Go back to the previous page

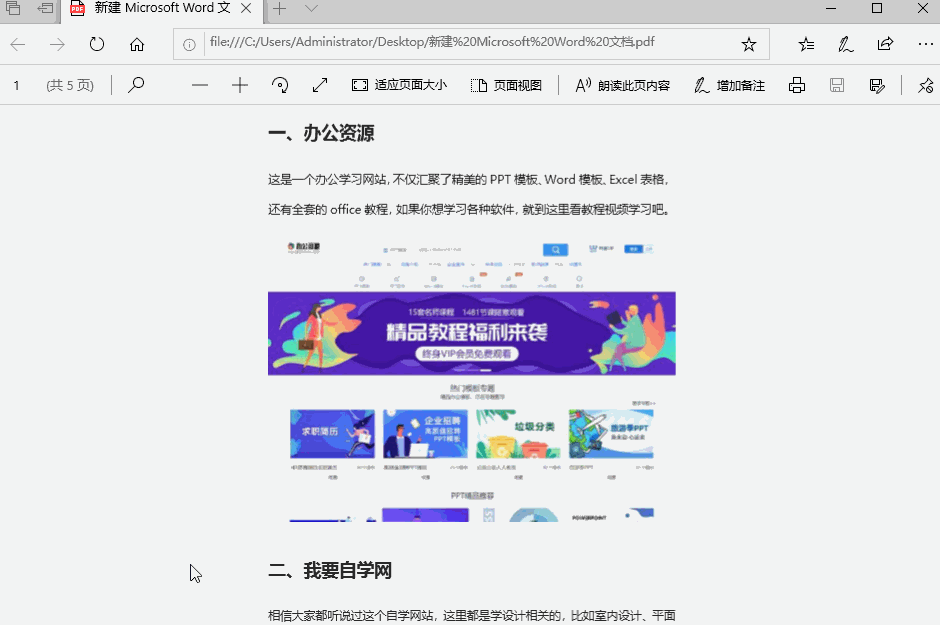(17, 44)
